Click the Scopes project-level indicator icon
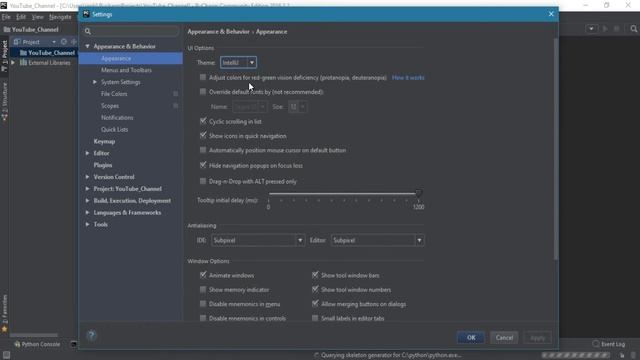The width and height of the screenshot is (640, 360). [x=176, y=106]
